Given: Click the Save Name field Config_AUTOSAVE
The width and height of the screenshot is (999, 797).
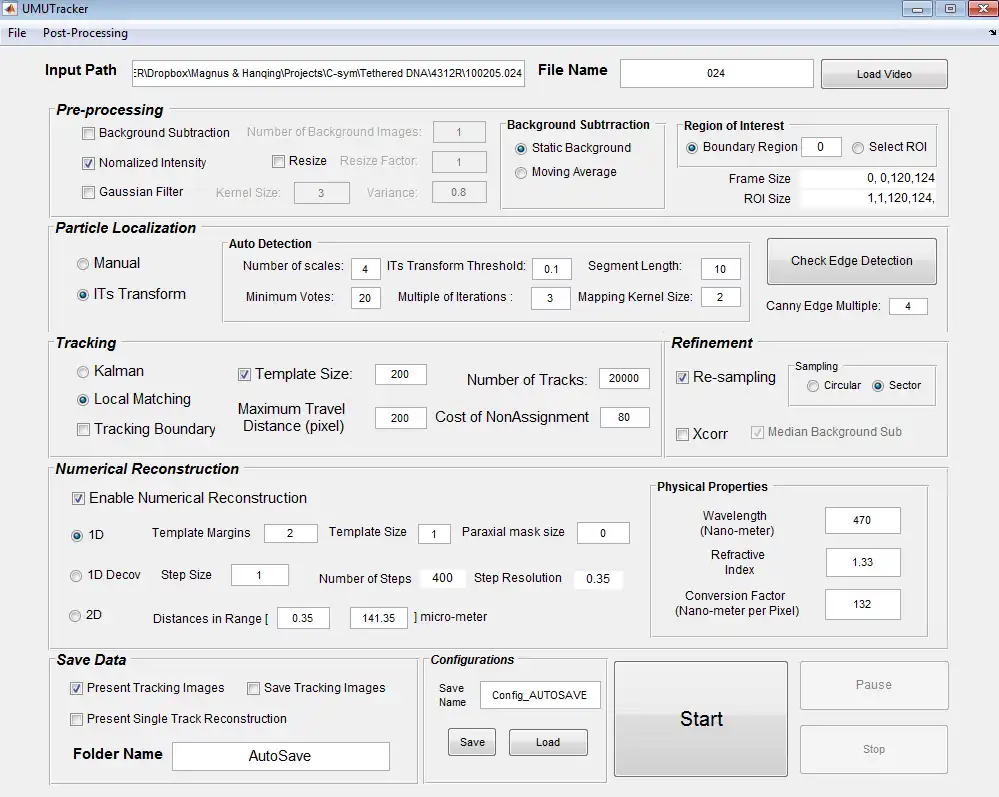Looking at the screenshot, I should (540, 695).
